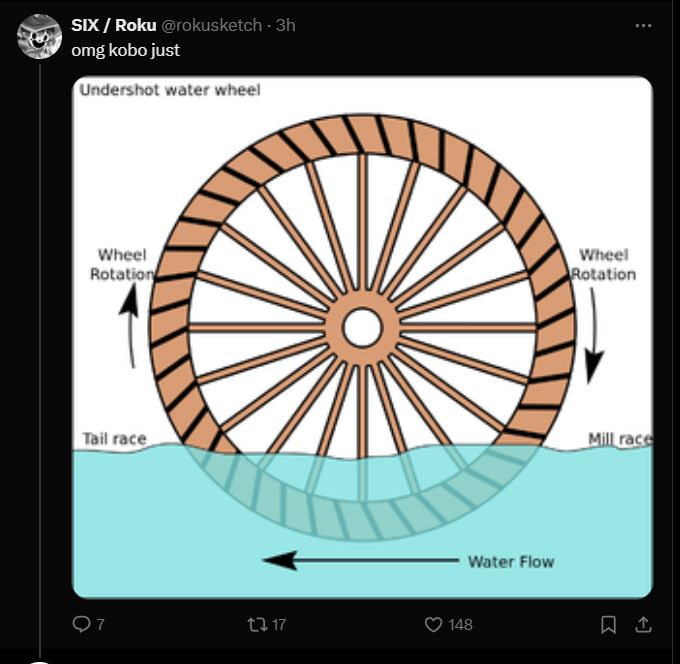Bookmark this tweet
Viewport: 680px width, 664px height.
(608, 625)
